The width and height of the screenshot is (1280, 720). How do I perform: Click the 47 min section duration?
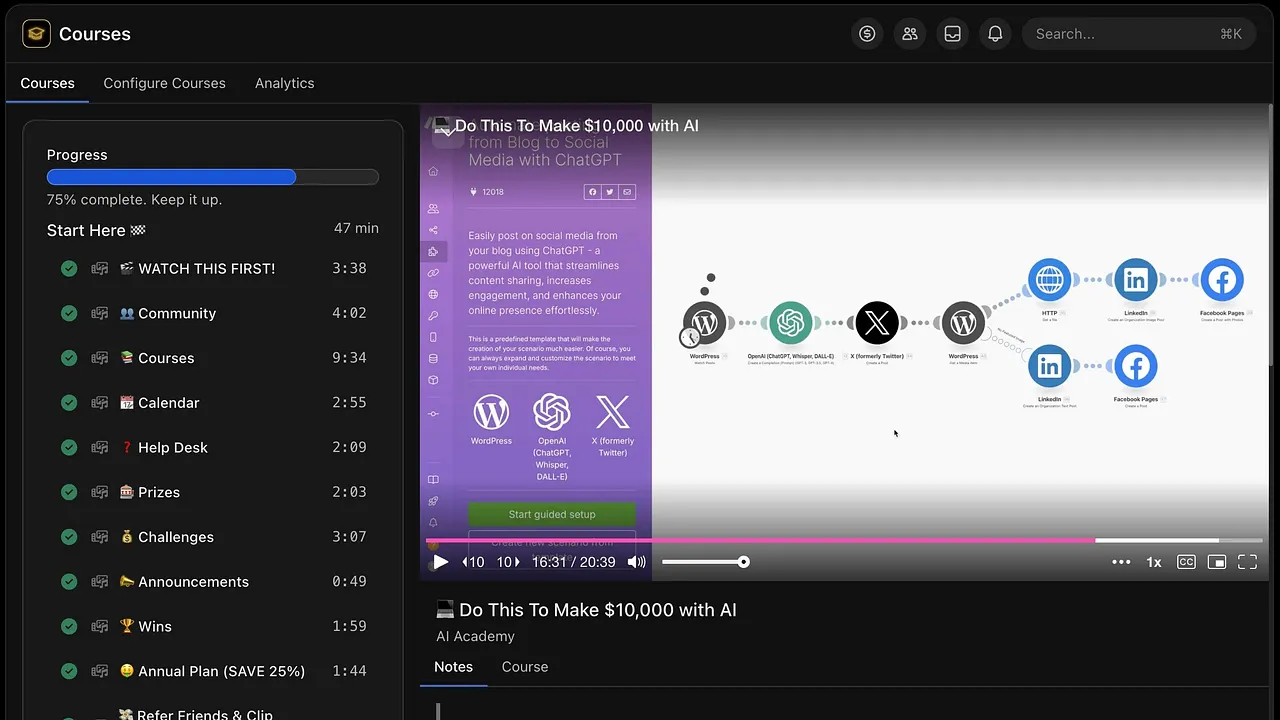pyautogui.click(x=356, y=228)
